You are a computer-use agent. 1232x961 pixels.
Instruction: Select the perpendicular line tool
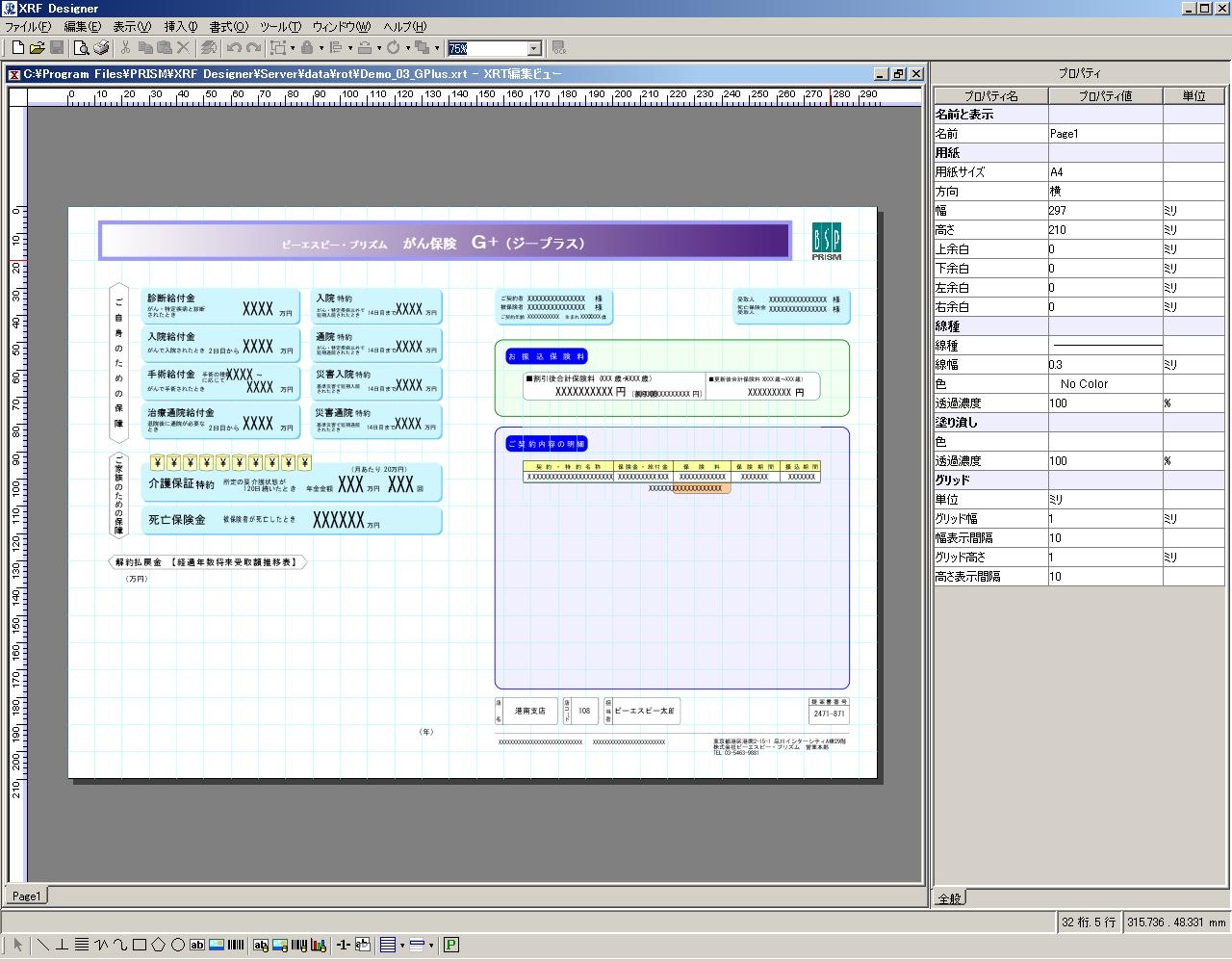click(x=62, y=945)
